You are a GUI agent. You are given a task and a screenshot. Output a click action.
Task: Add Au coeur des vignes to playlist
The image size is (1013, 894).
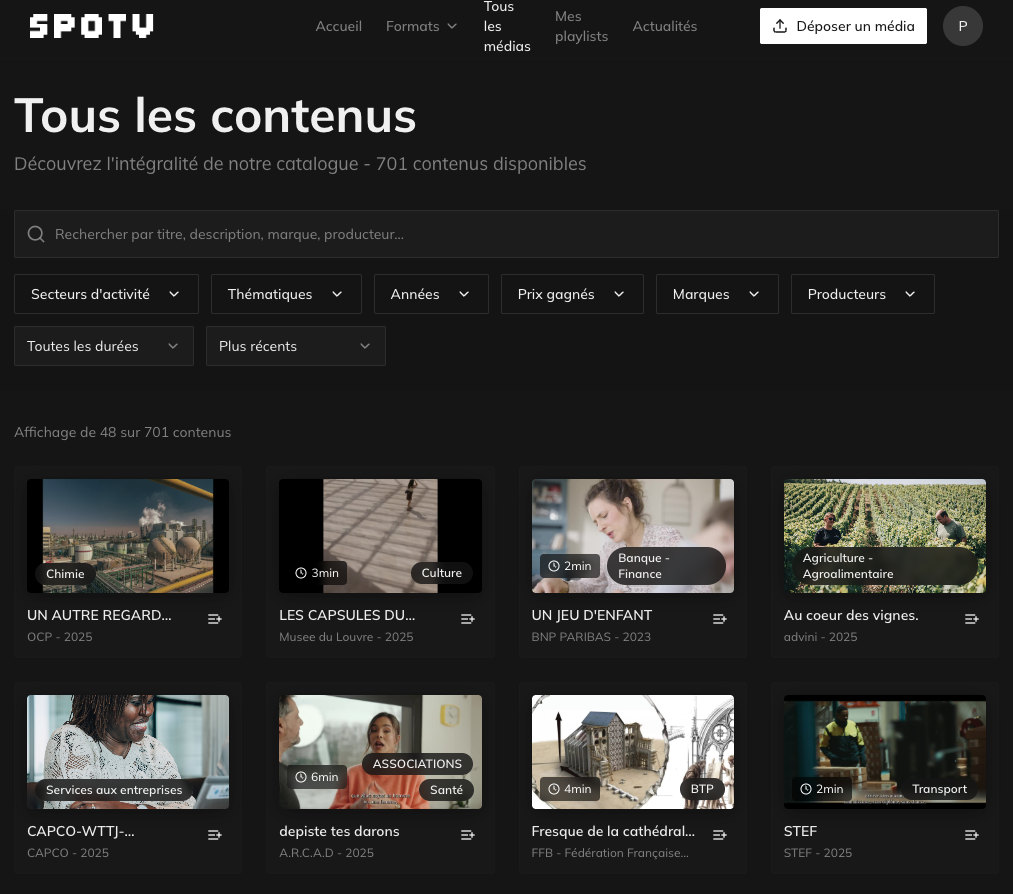coord(971,619)
